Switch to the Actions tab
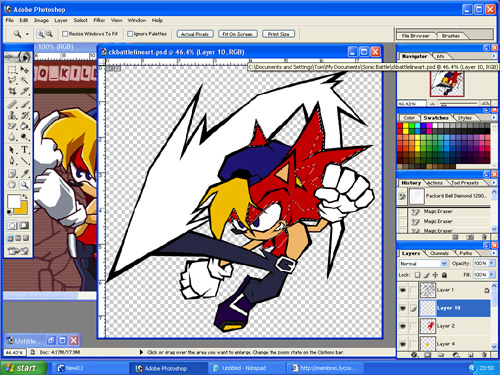500x375 pixels. (435, 183)
